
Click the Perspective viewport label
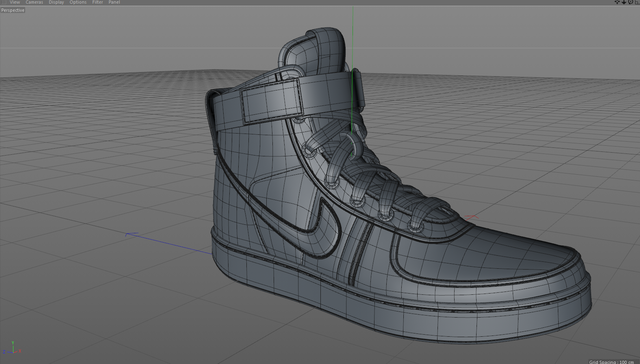click(x=13, y=10)
